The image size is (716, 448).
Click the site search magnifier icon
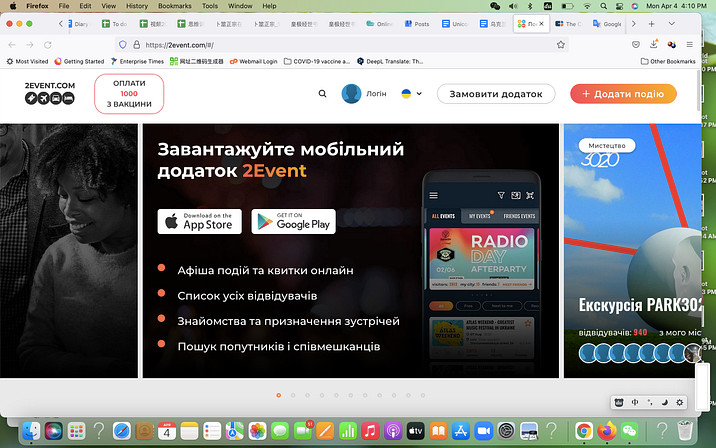[322, 94]
